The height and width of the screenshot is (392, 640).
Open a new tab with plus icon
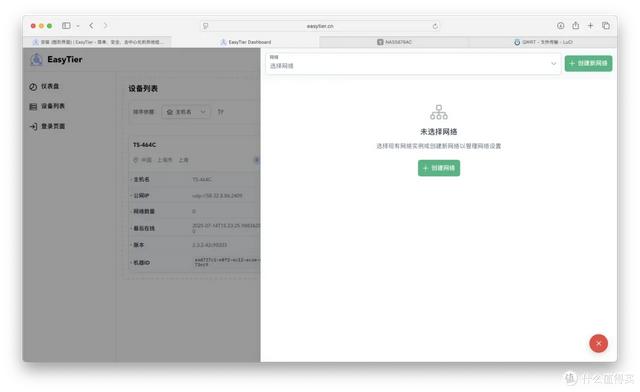pos(590,26)
